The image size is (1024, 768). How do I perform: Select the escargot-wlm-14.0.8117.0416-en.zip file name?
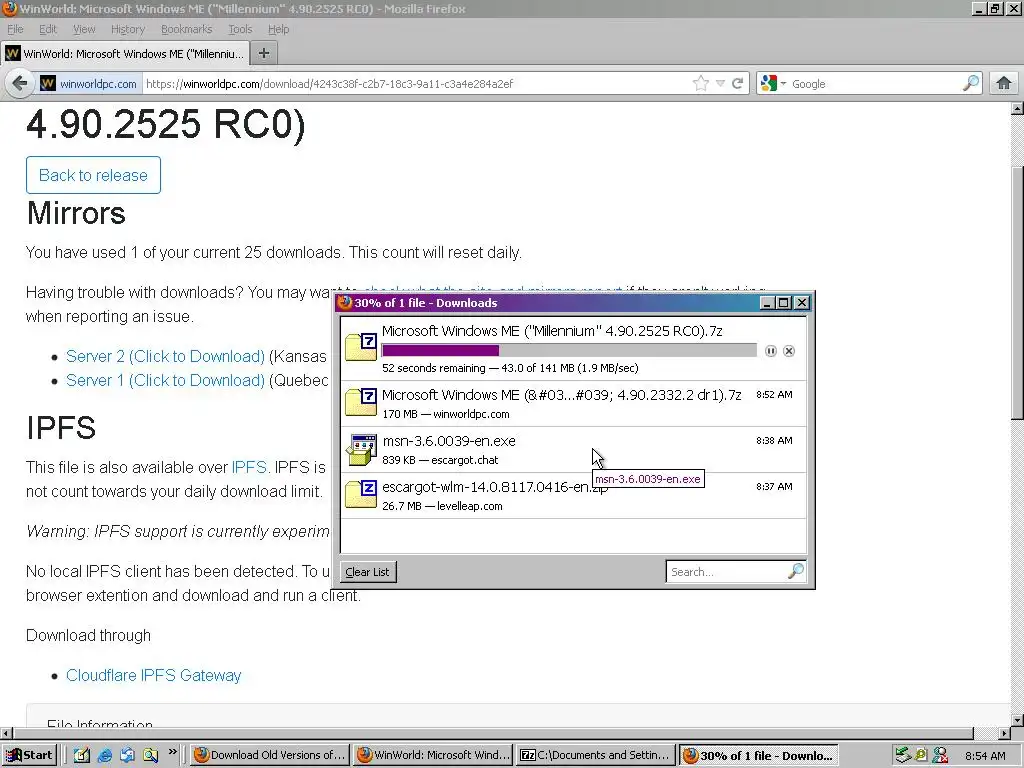click(x=495, y=487)
